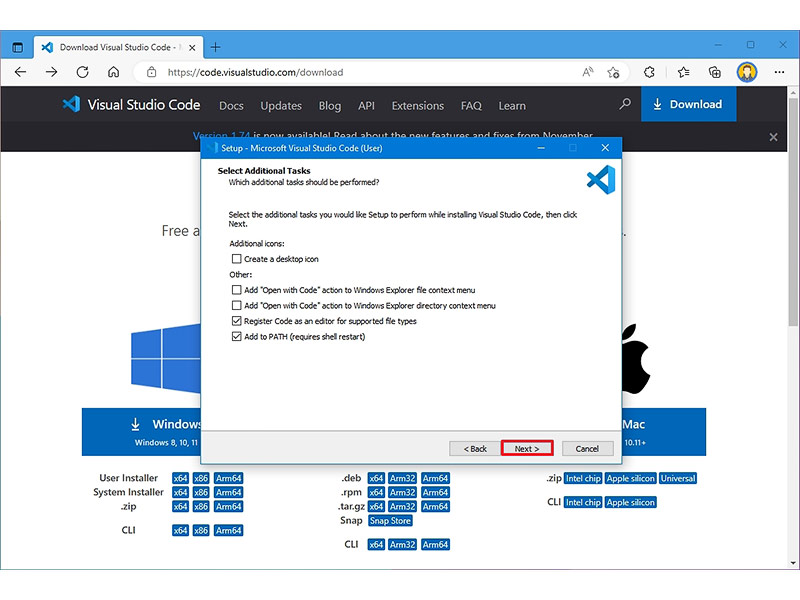Open browser Extensions puzzle icon
Viewport: 800px width, 600px height.
click(x=649, y=72)
